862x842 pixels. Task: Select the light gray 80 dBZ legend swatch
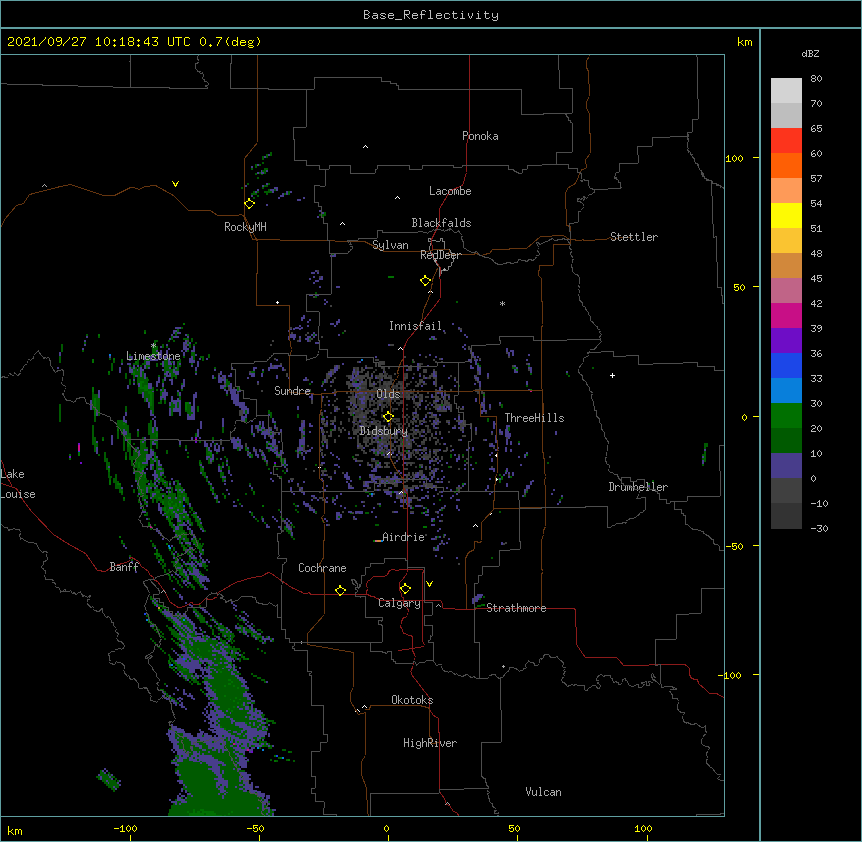pyautogui.click(x=786, y=91)
